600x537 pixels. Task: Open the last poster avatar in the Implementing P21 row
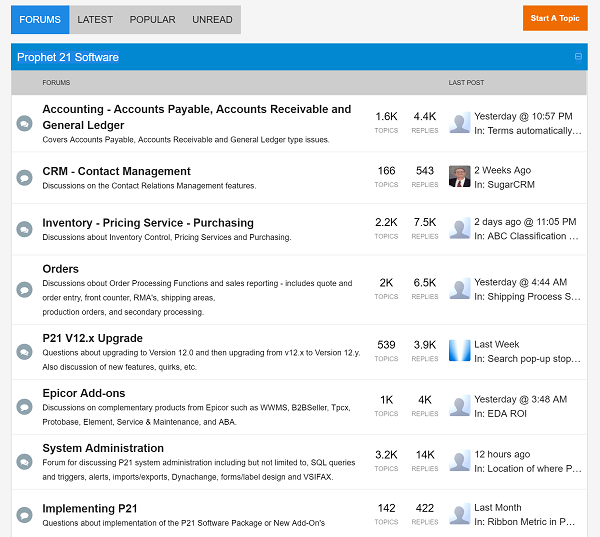tap(460, 514)
